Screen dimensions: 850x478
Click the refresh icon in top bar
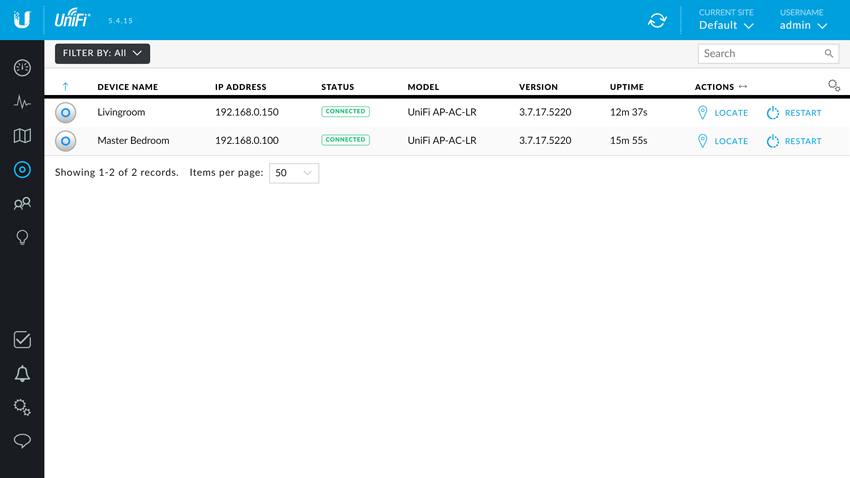[657, 20]
